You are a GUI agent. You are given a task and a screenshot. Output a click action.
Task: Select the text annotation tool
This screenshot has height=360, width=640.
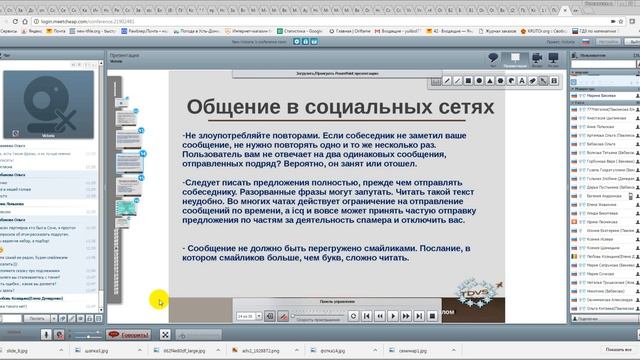[522, 81]
